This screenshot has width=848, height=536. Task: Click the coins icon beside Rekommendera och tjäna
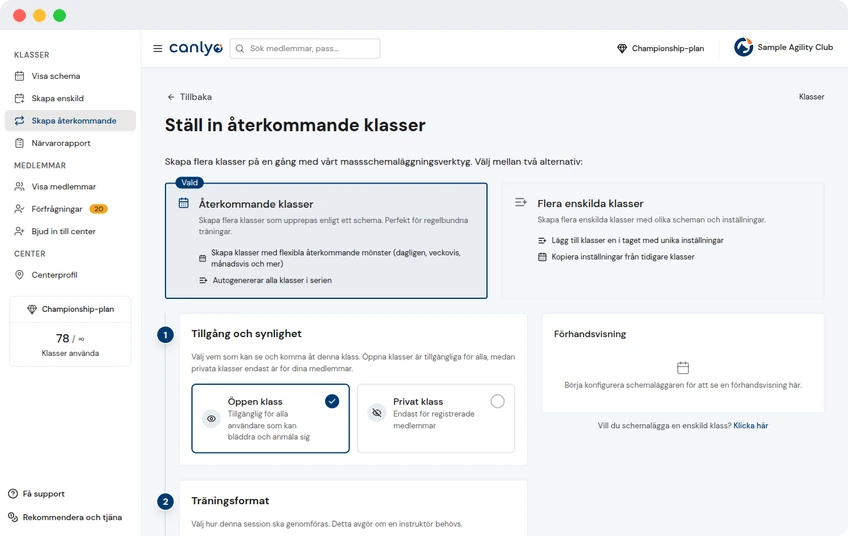[13, 517]
